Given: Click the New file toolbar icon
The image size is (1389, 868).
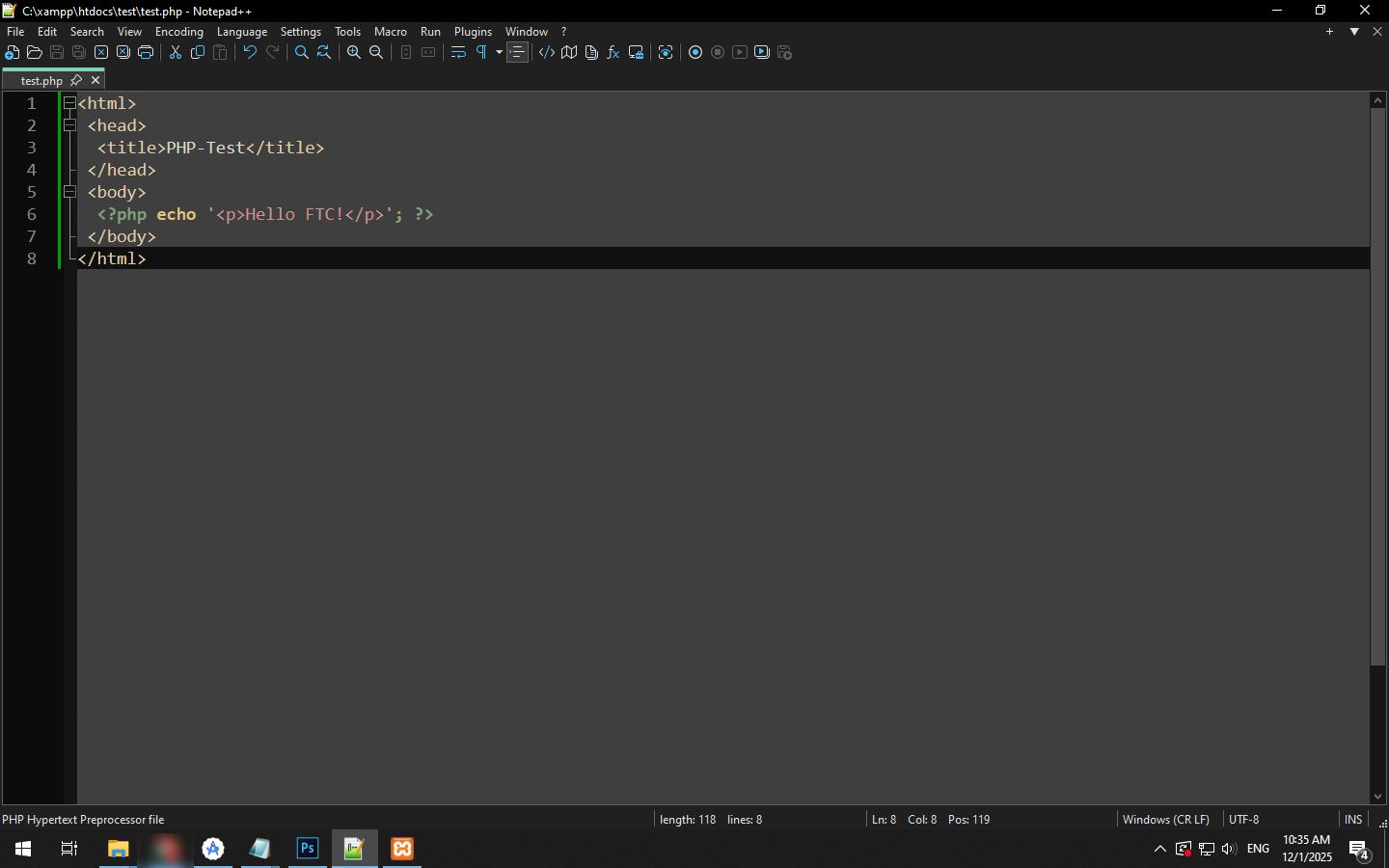Looking at the screenshot, I should pos(13,53).
